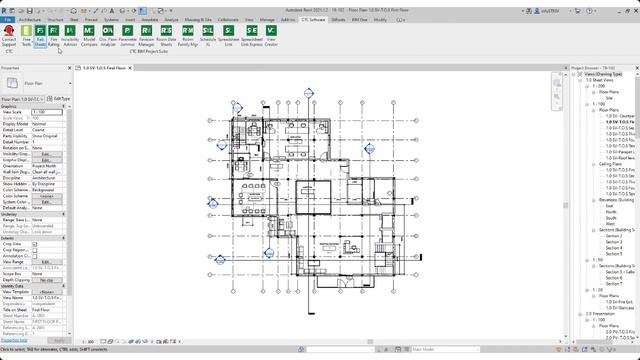Launch the Free Tools button

point(26,36)
